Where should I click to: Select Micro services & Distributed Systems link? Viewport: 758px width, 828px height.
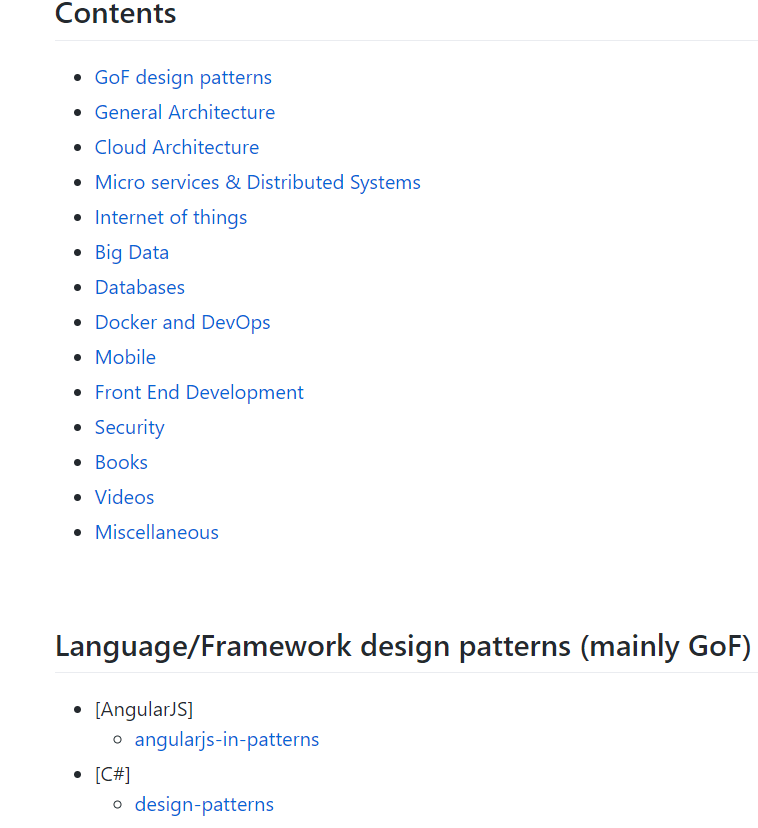coord(258,182)
